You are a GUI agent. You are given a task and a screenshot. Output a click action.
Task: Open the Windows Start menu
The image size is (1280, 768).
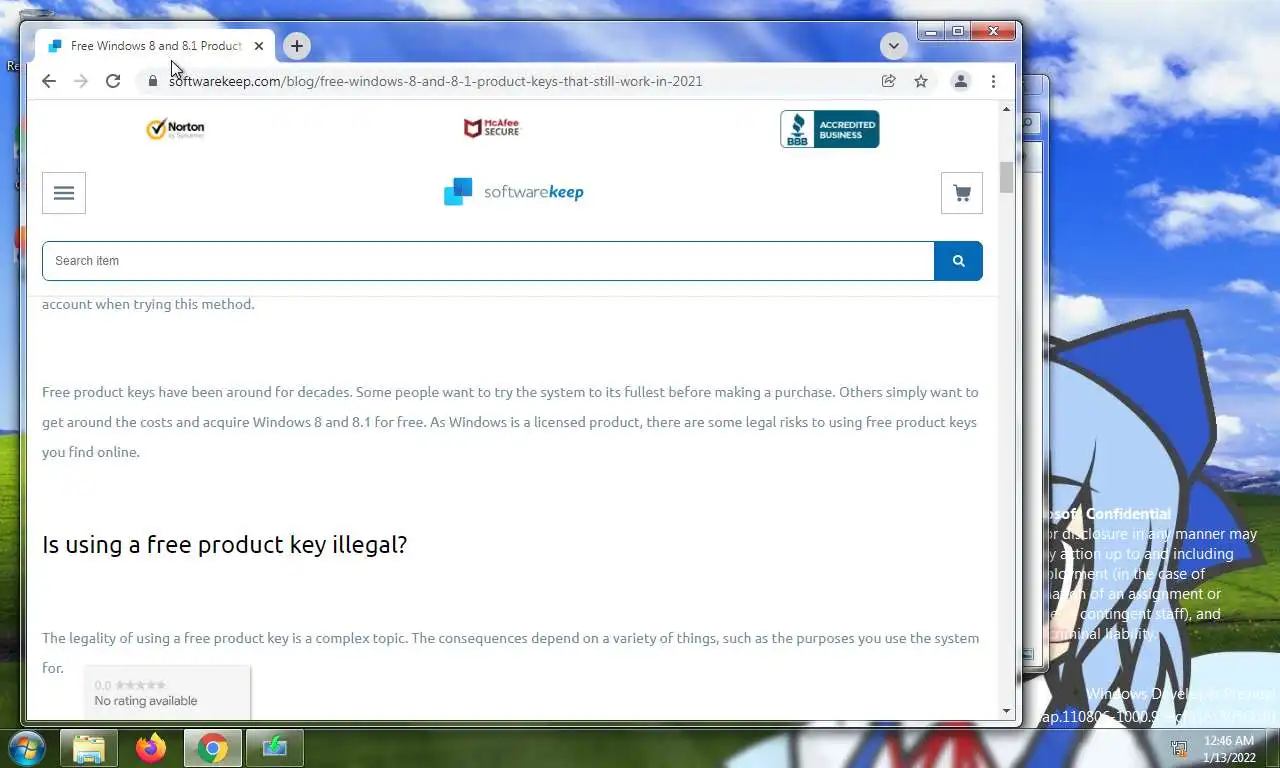coord(26,748)
